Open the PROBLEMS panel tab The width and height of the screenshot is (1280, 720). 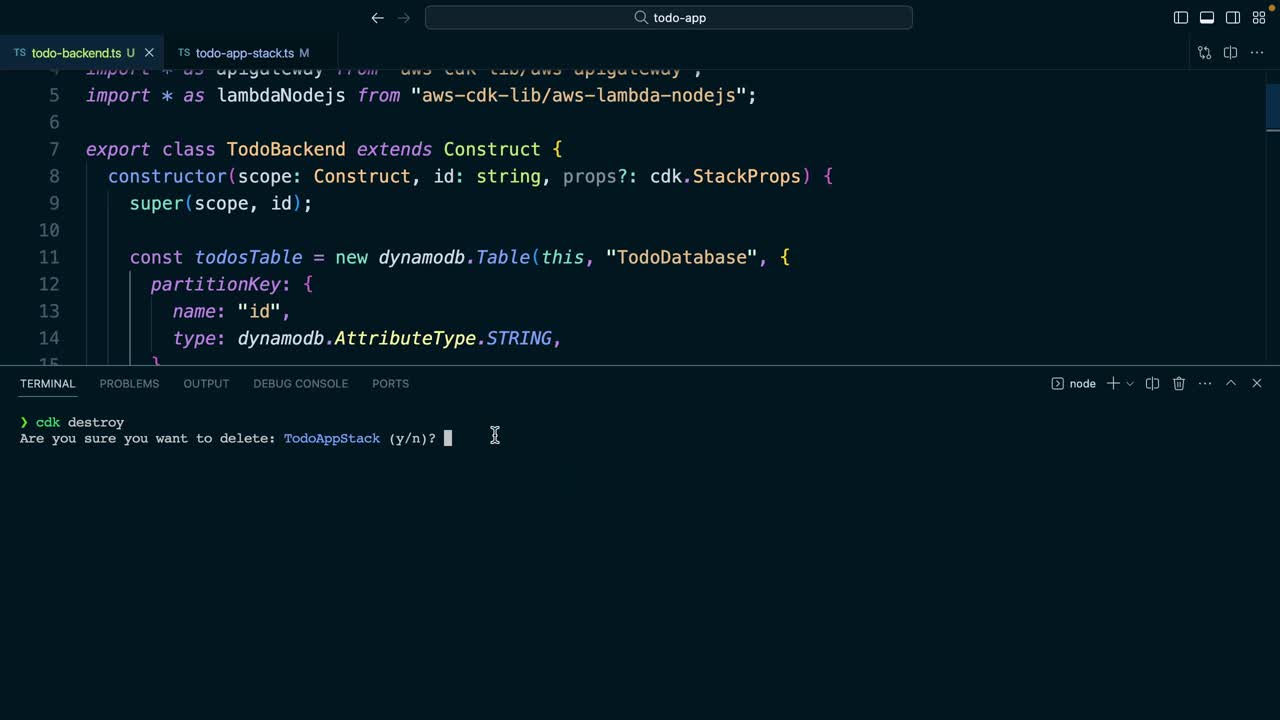129,384
